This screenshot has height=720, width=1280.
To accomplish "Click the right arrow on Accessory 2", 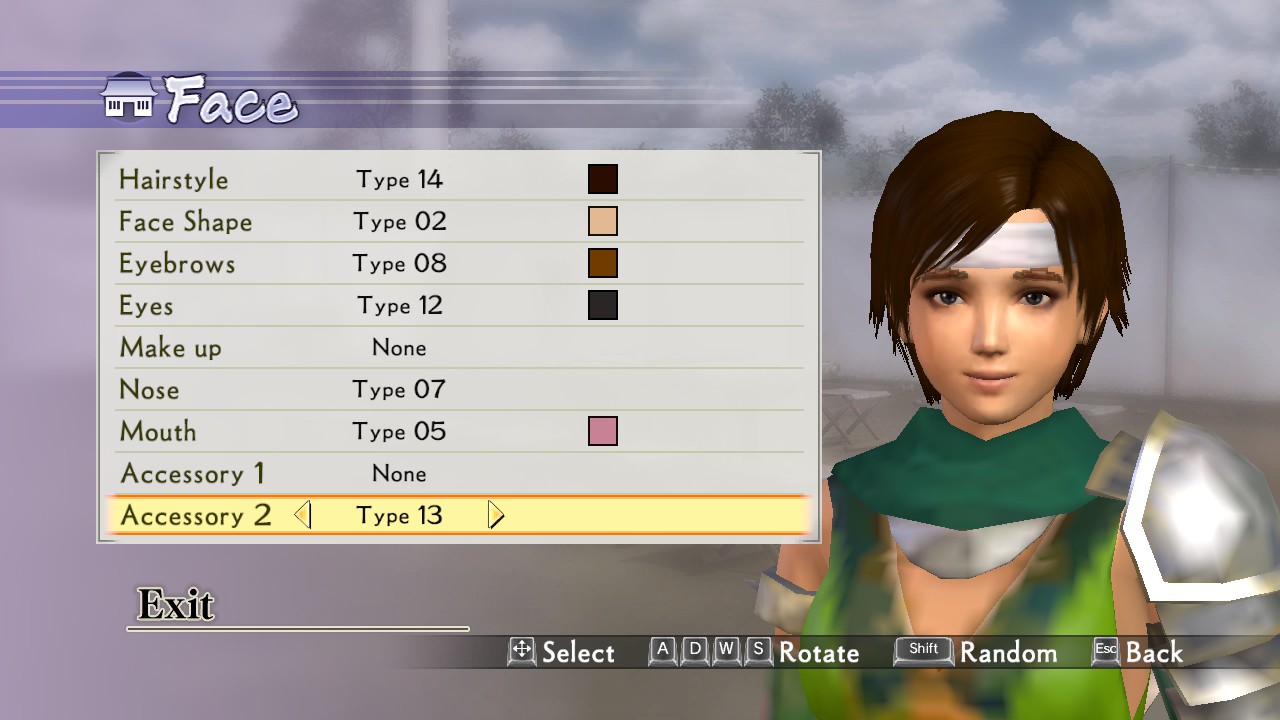I will 496,515.
